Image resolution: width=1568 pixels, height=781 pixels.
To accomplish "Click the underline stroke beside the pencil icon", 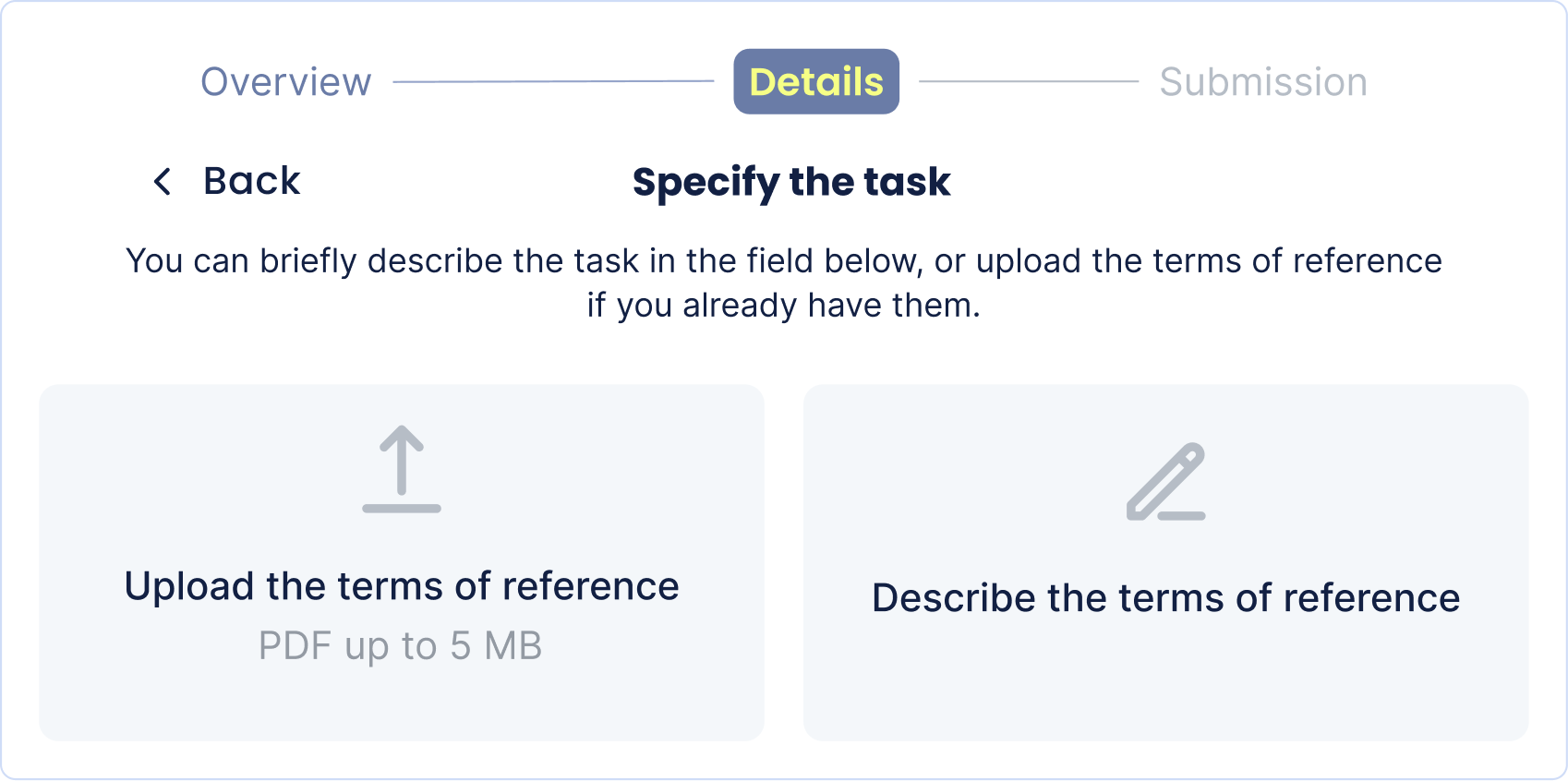I will point(1183,516).
